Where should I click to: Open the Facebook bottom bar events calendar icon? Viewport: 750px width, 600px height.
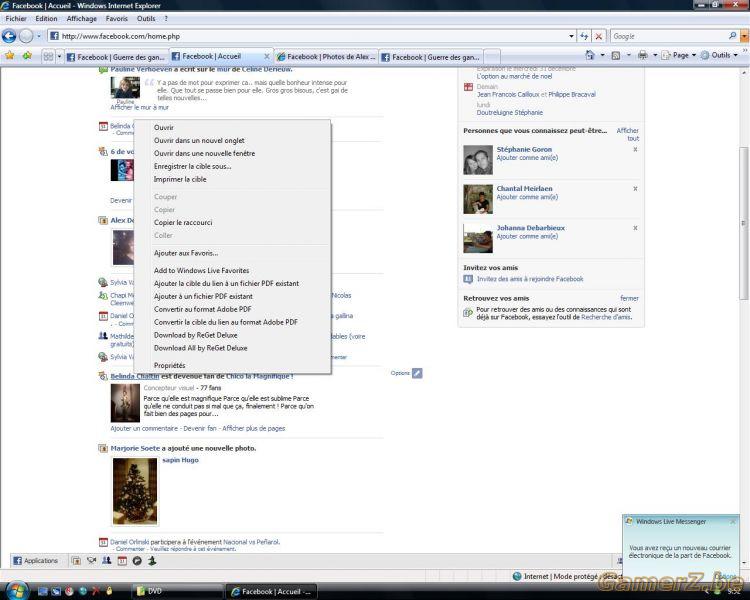[122, 560]
